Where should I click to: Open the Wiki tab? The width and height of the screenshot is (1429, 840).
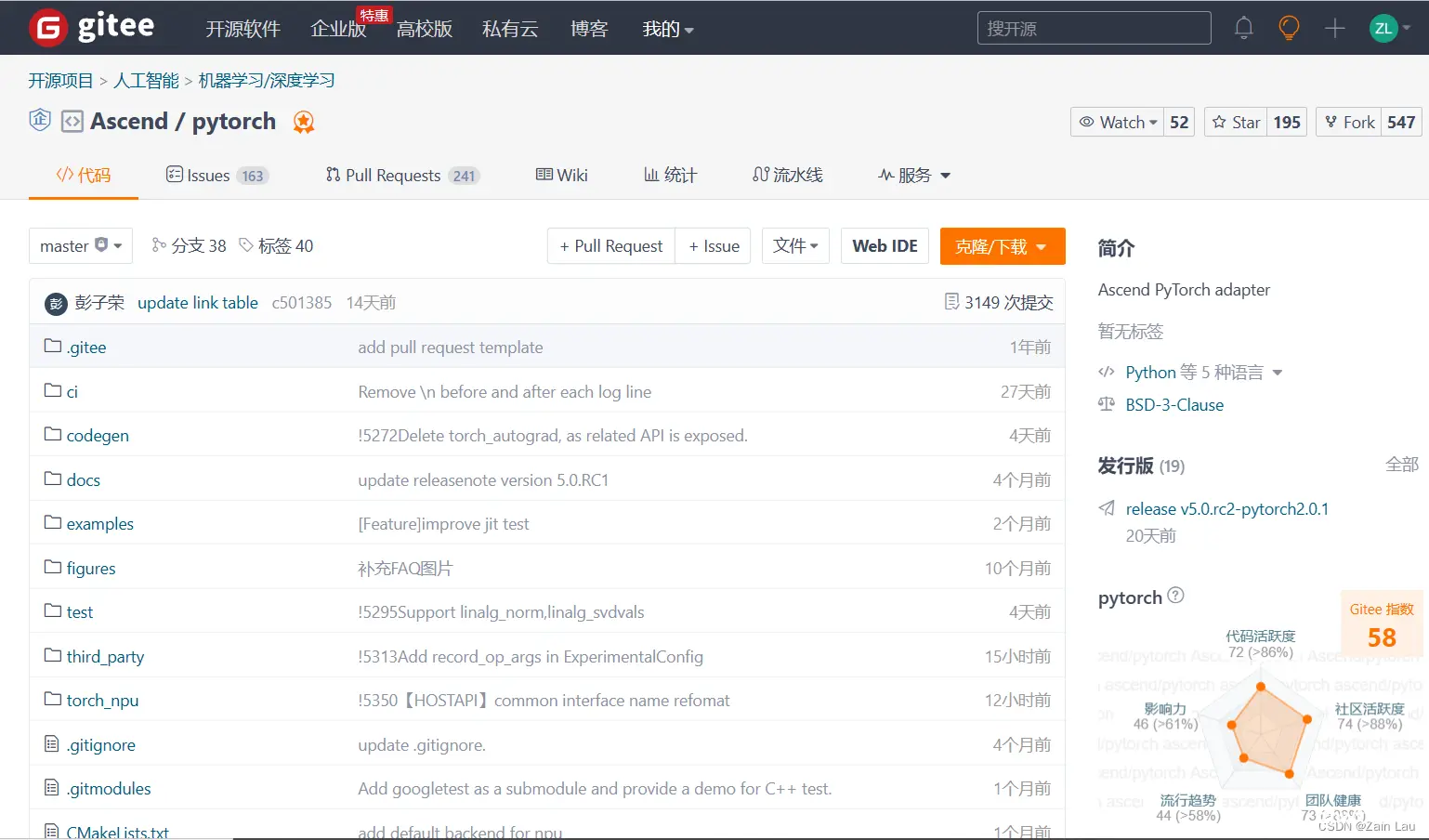point(562,175)
